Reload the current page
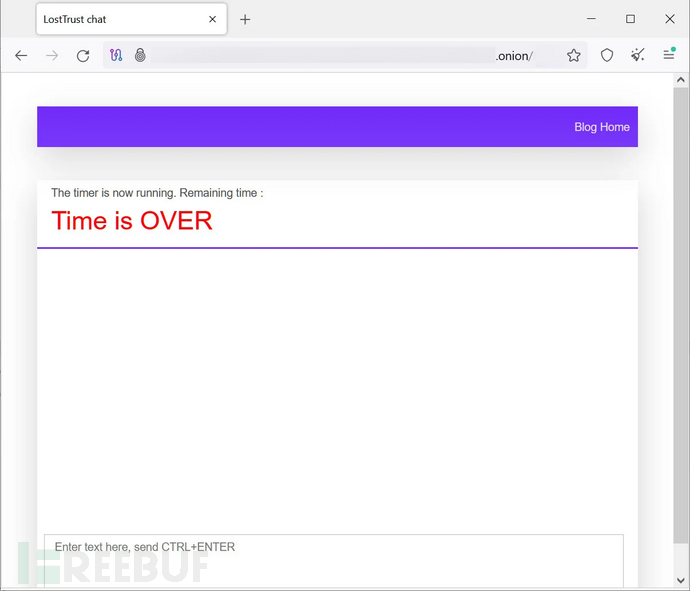 [x=83, y=56]
